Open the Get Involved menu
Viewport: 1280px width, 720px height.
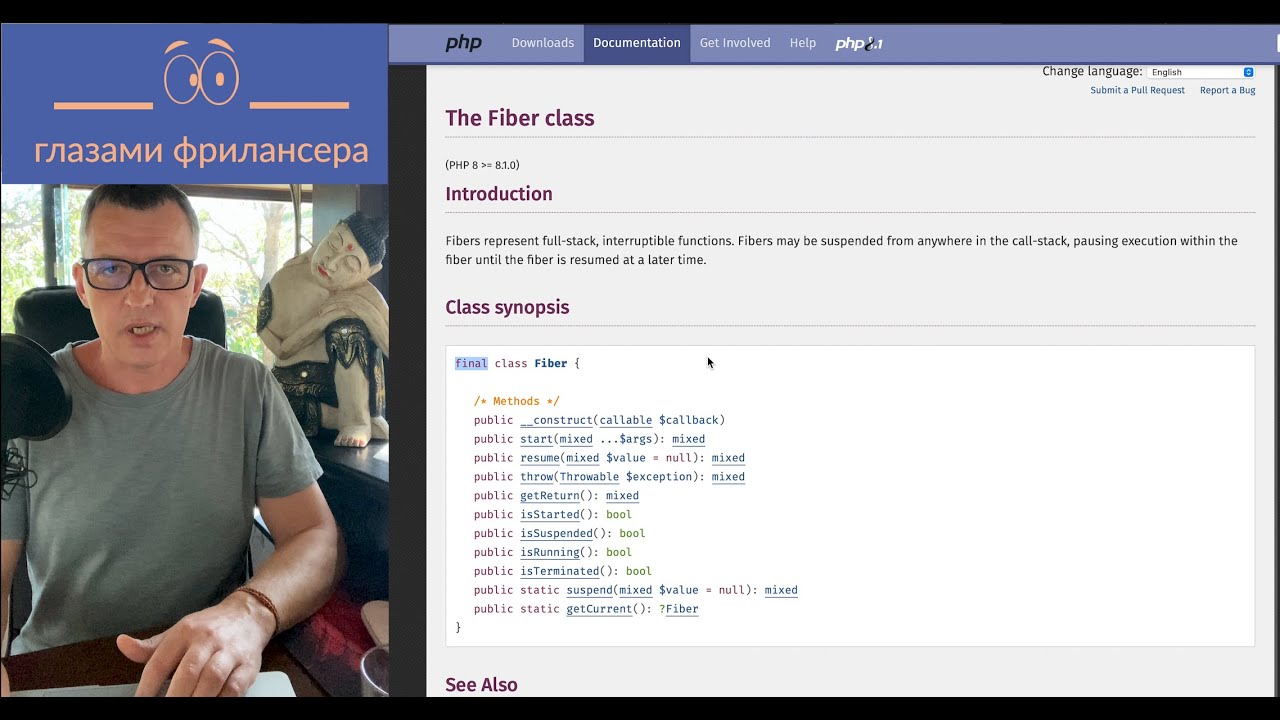tap(735, 43)
